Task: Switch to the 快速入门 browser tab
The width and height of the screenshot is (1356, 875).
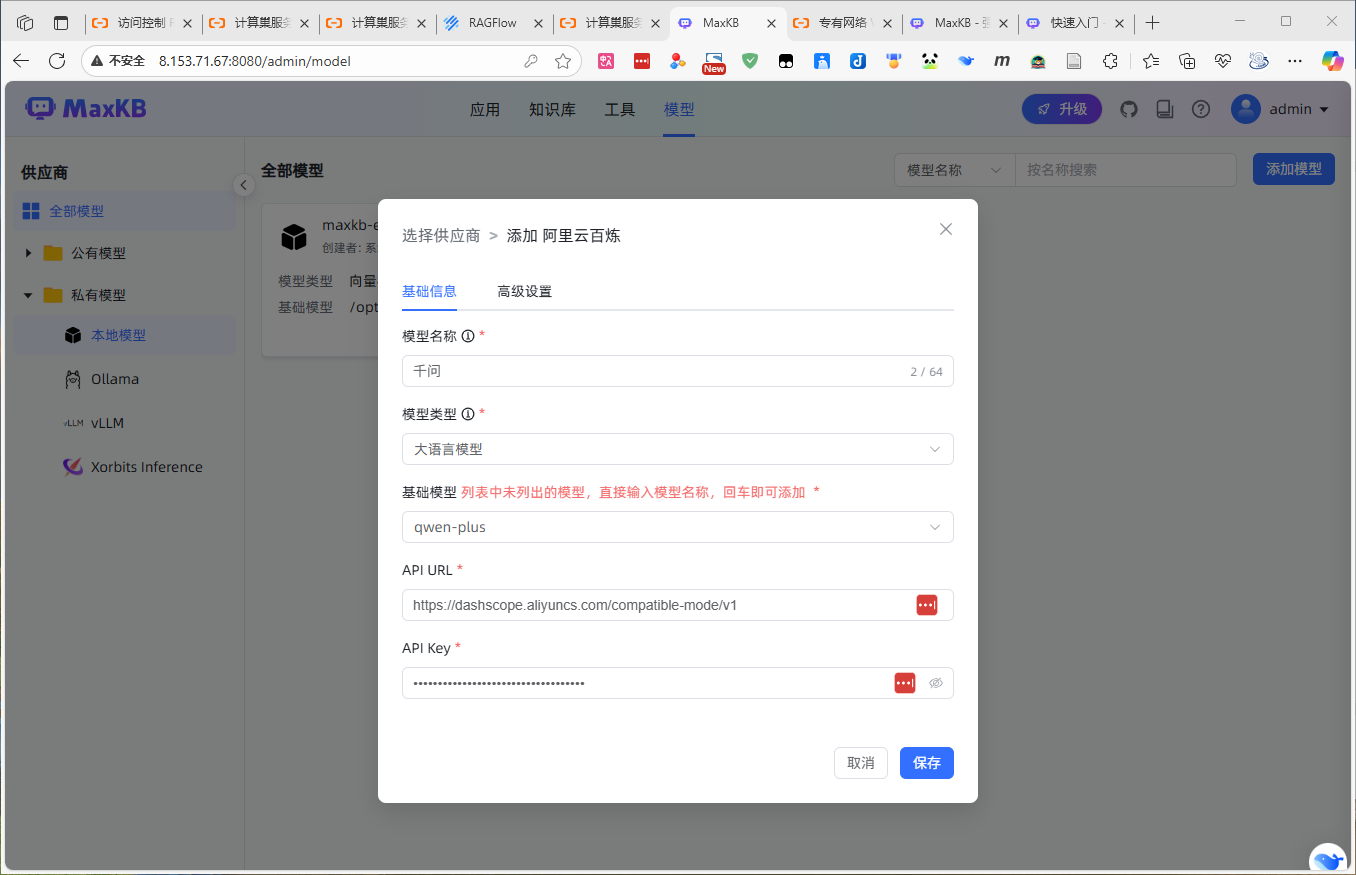Action: click(1077, 22)
